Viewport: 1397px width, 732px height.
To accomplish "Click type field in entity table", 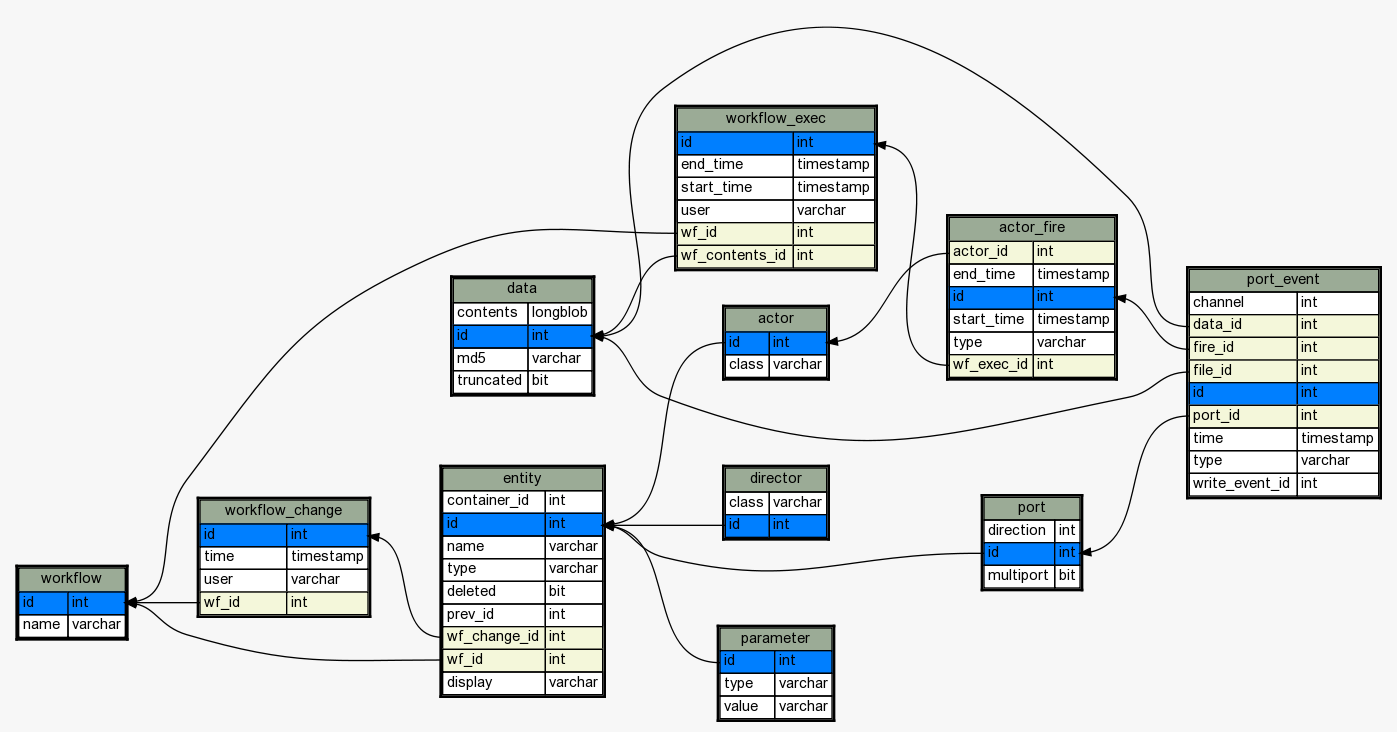I will (x=522, y=569).
